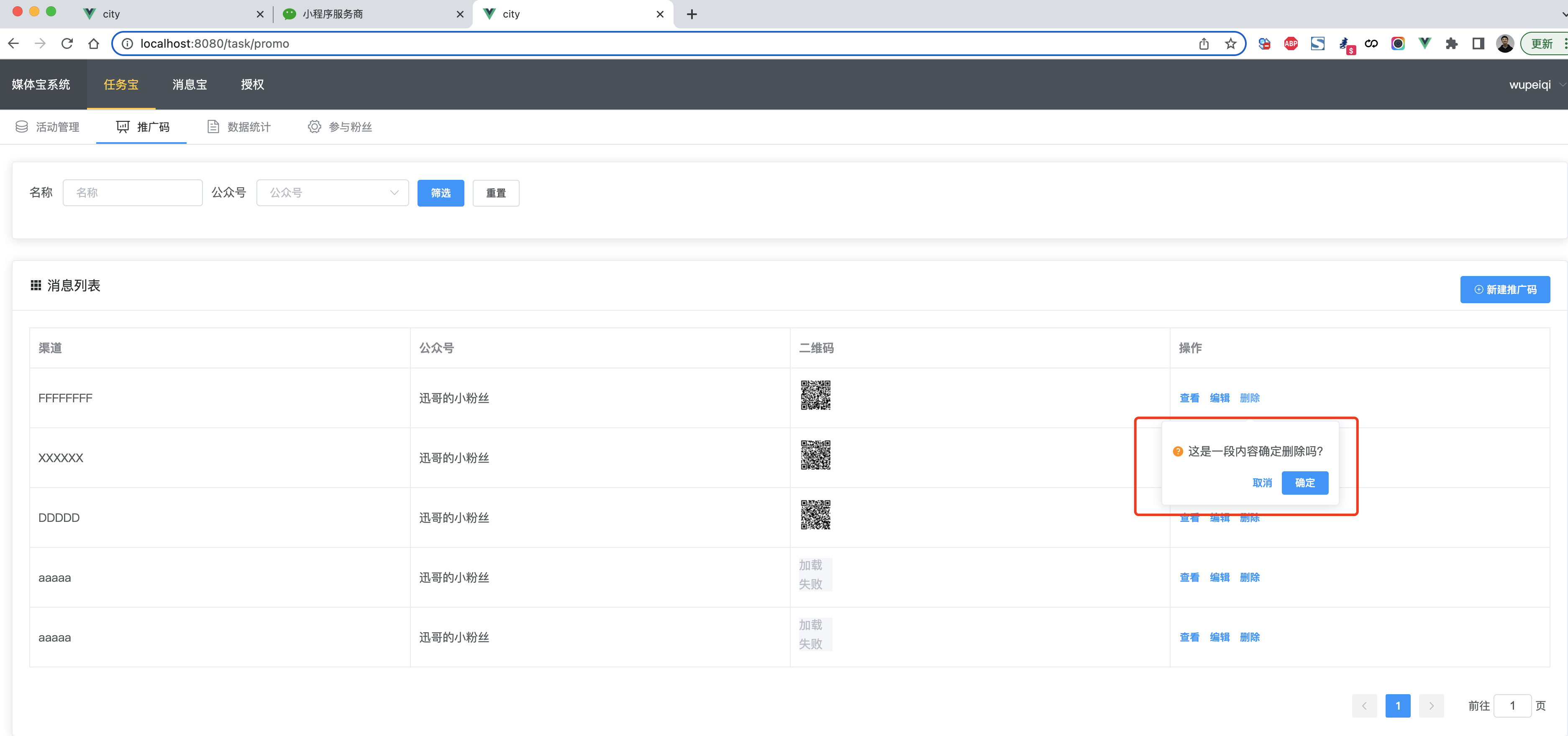Click the share page icon in address bar
The height and width of the screenshot is (736, 1568).
pos(1203,43)
